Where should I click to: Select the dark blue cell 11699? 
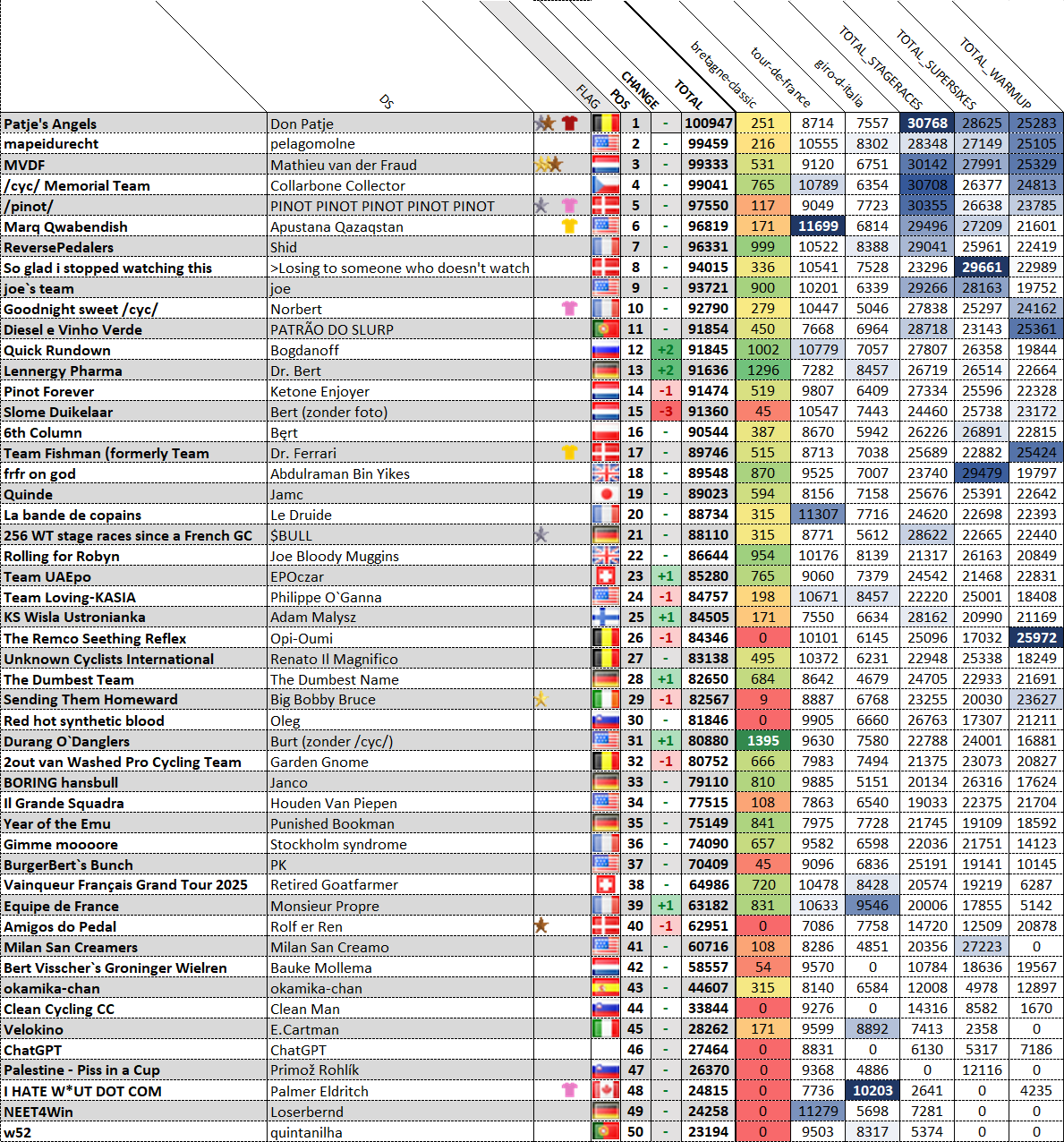817,226
